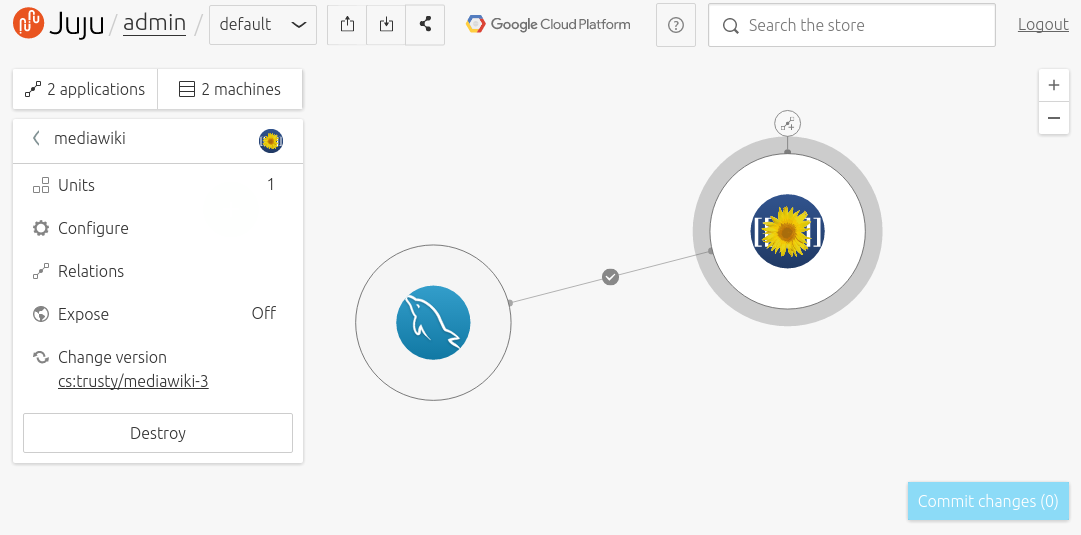This screenshot has height=535, width=1081.
Task: Select the MySQL dolphin application on canvas
Action: point(434,323)
